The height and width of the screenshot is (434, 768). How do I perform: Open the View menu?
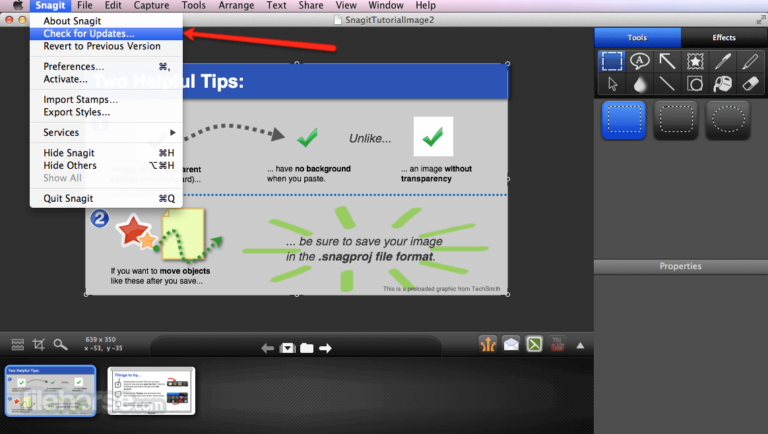[x=346, y=5]
